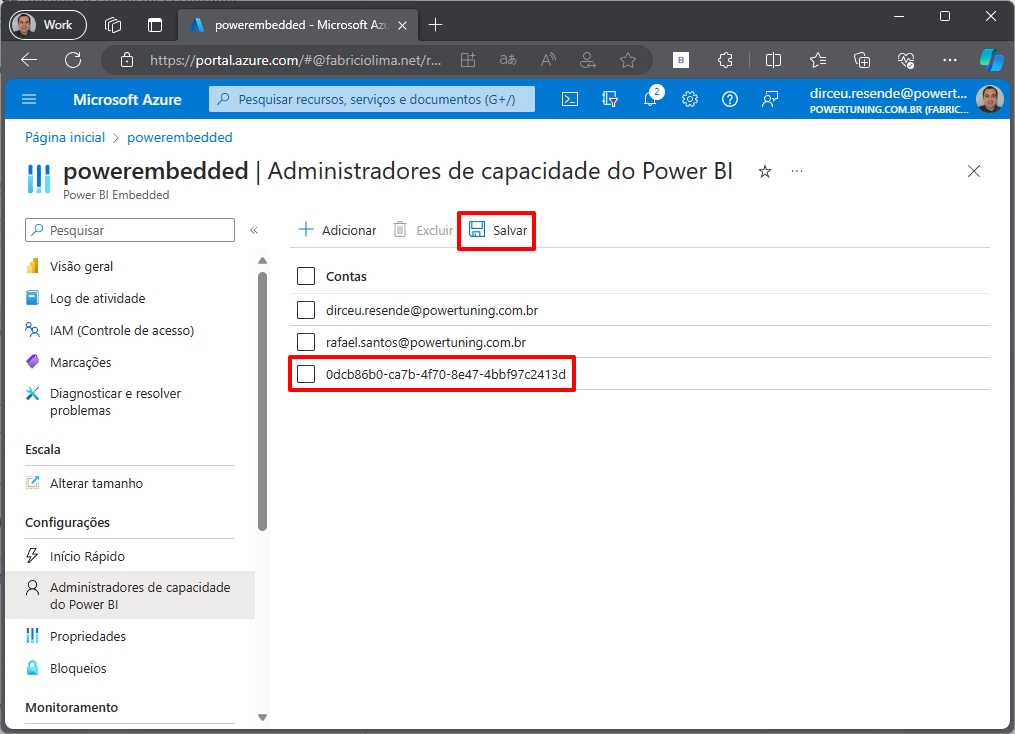The width and height of the screenshot is (1015, 734).
Task: Open Azure portal settings gear
Action: coord(690,99)
